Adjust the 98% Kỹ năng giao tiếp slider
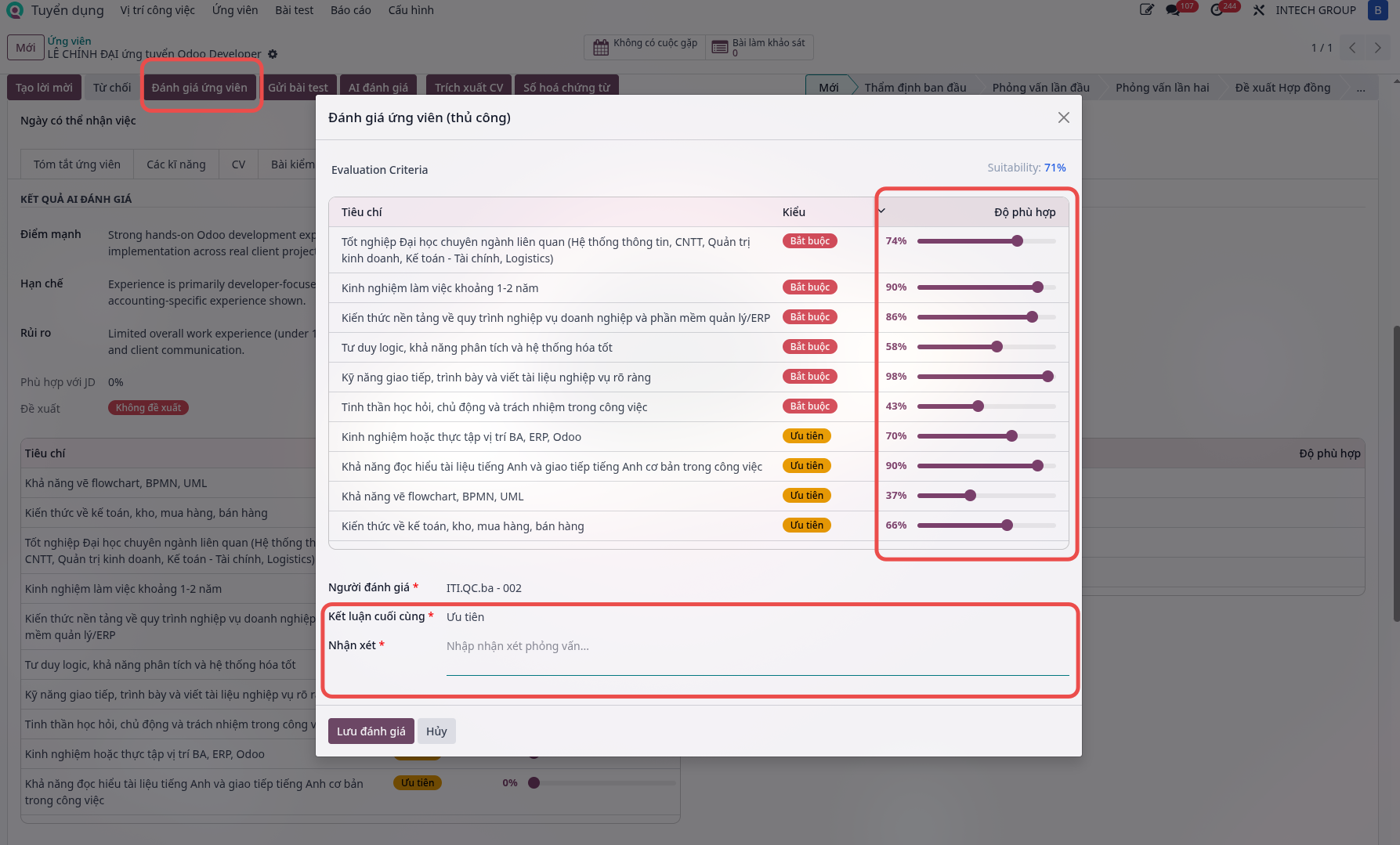 986,377
